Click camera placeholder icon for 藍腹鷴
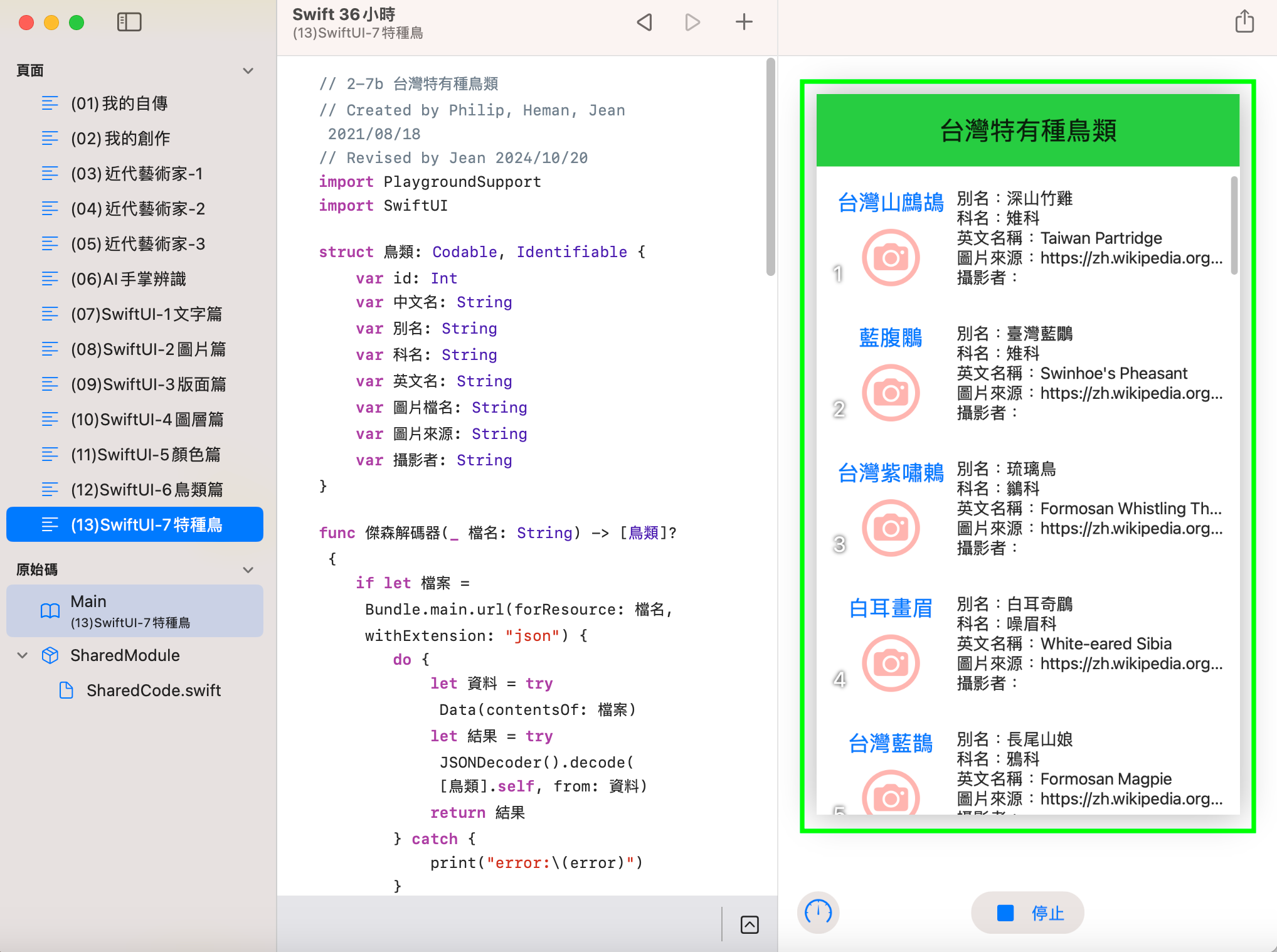Viewport: 1277px width, 952px height. [x=891, y=393]
